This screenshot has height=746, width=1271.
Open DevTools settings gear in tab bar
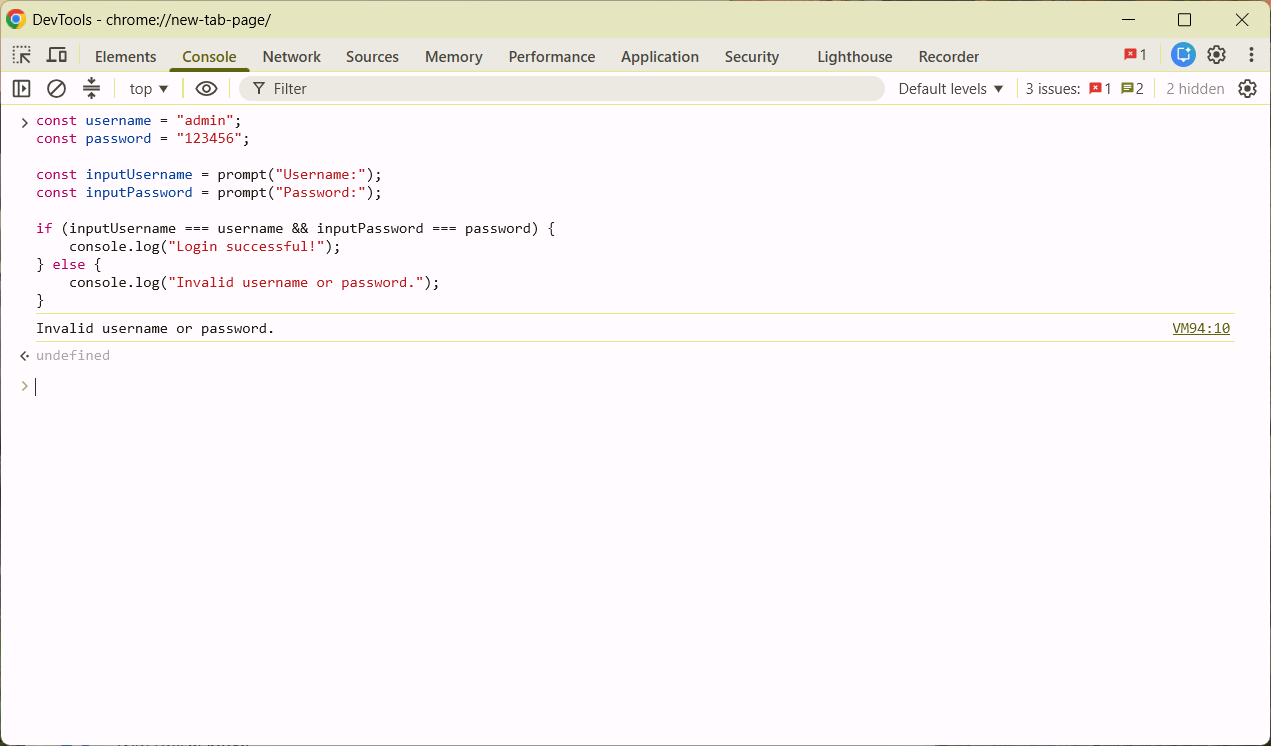click(1217, 55)
